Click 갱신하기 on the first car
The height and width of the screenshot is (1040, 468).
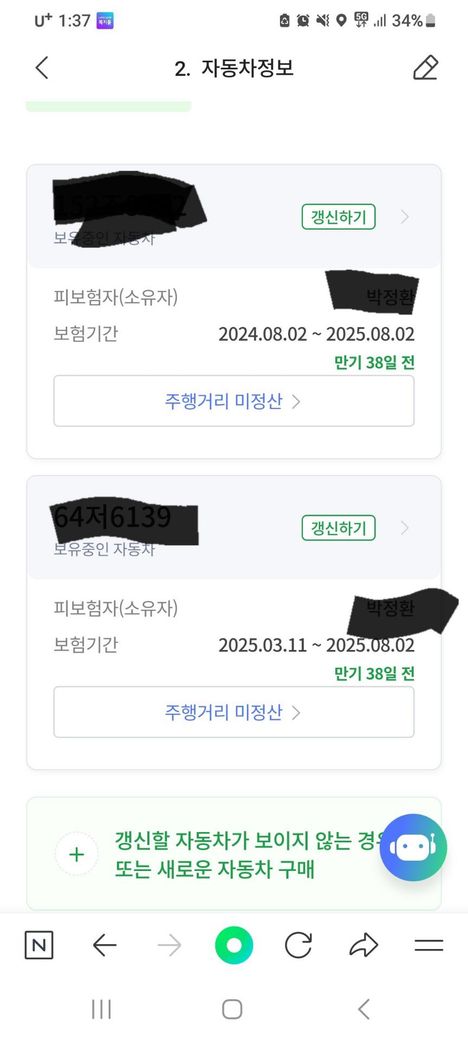(339, 217)
